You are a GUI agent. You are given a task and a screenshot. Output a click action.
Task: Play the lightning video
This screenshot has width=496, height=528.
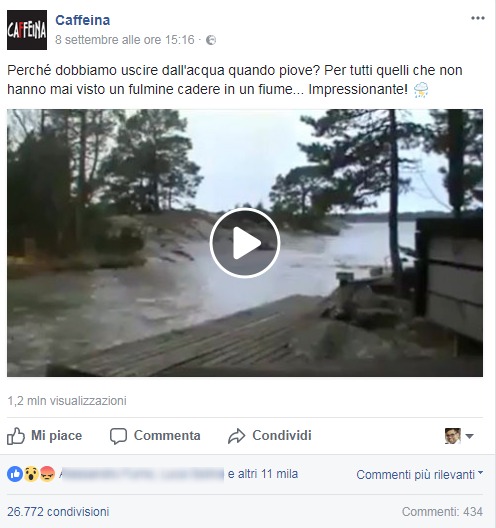(245, 243)
